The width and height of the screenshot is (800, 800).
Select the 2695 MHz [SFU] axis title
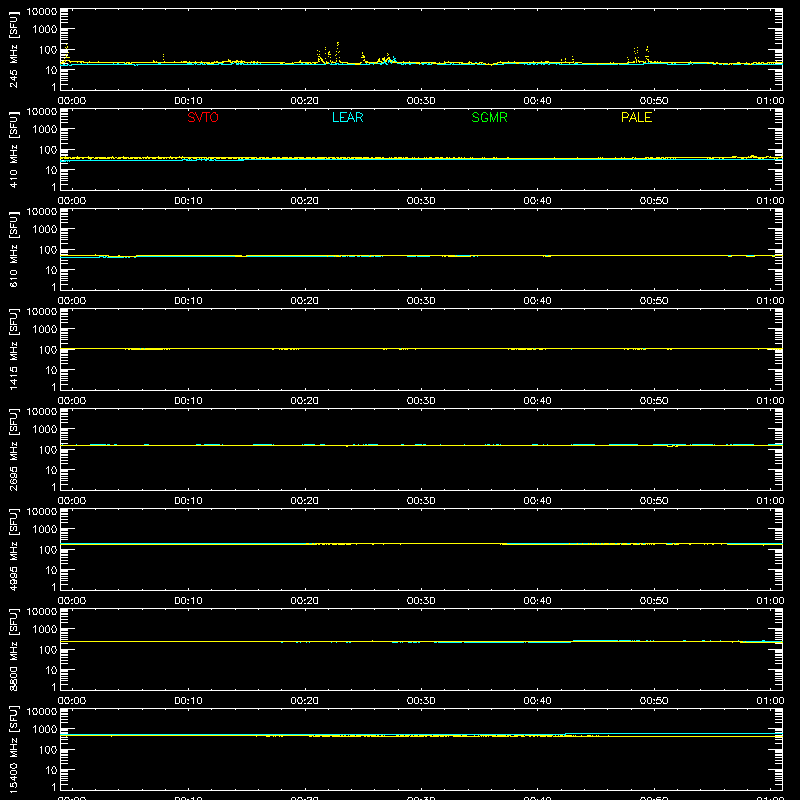pyautogui.click(x=13, y=449)
